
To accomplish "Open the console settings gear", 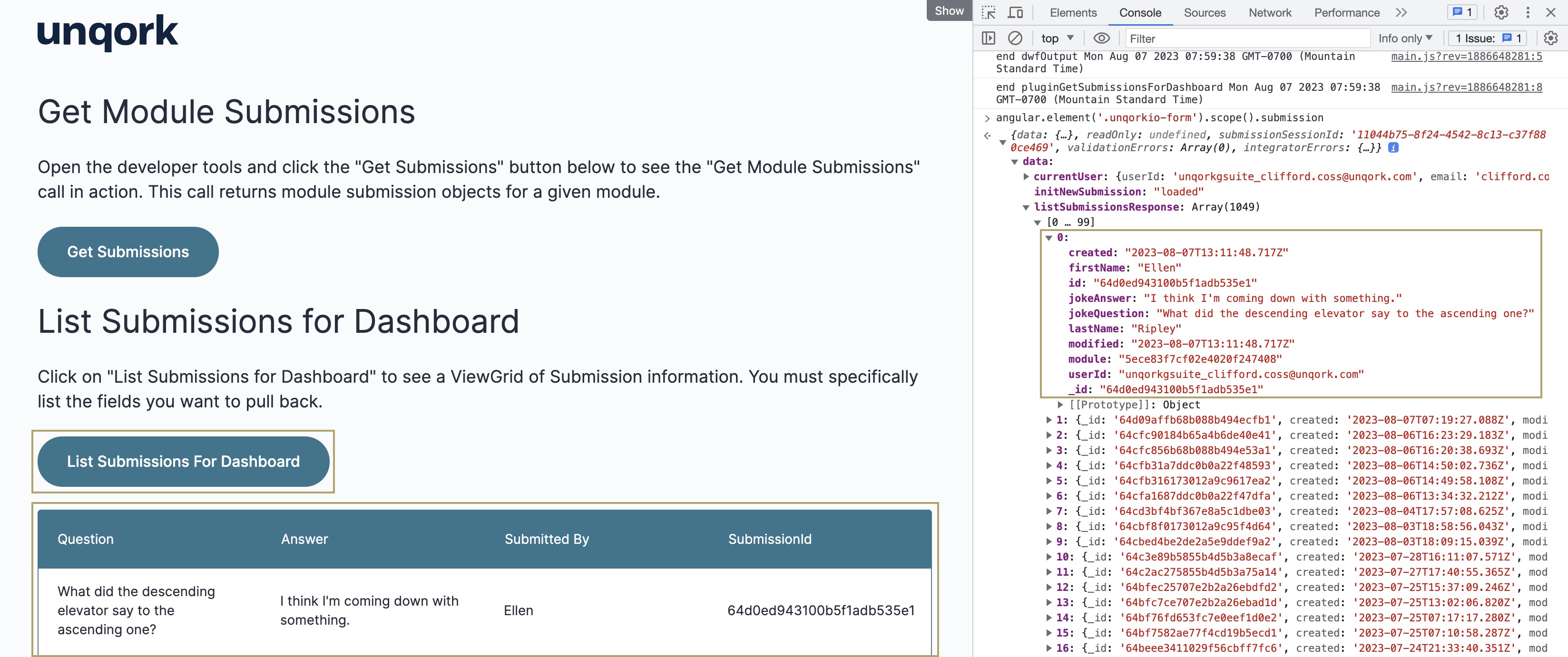I will 1550,39.
